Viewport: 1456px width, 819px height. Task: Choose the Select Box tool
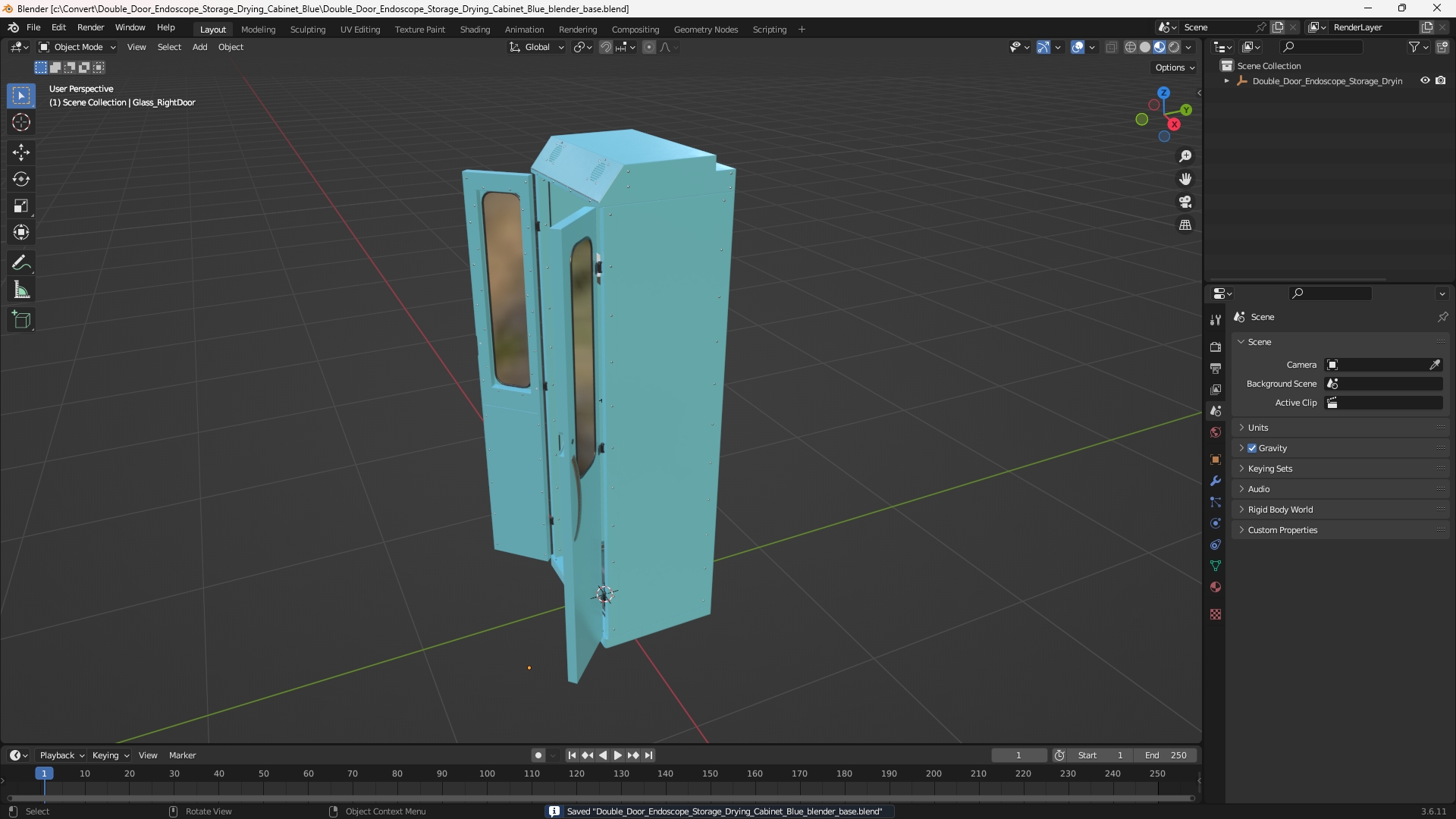[21, 96]
